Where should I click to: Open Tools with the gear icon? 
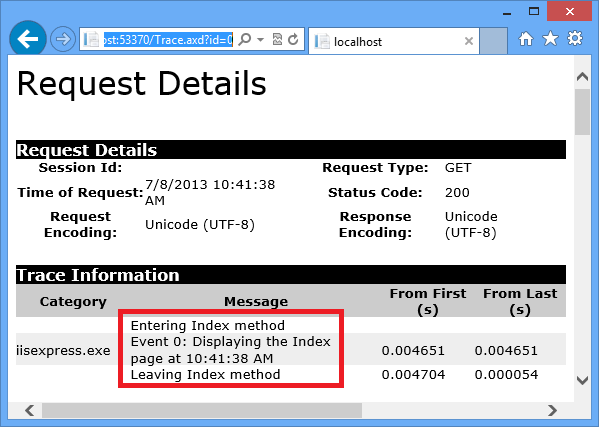[575, 39]
